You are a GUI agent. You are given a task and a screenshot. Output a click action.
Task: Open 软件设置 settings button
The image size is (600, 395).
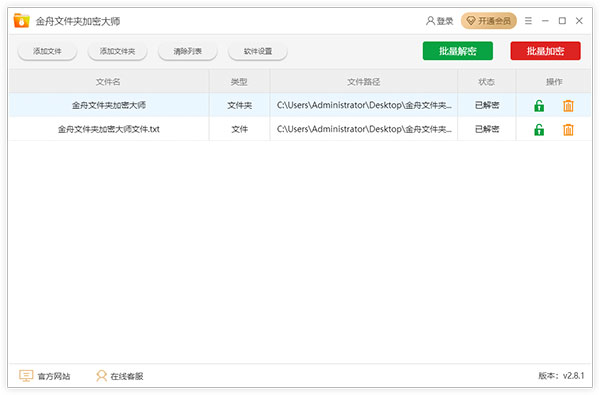(258, 51)
